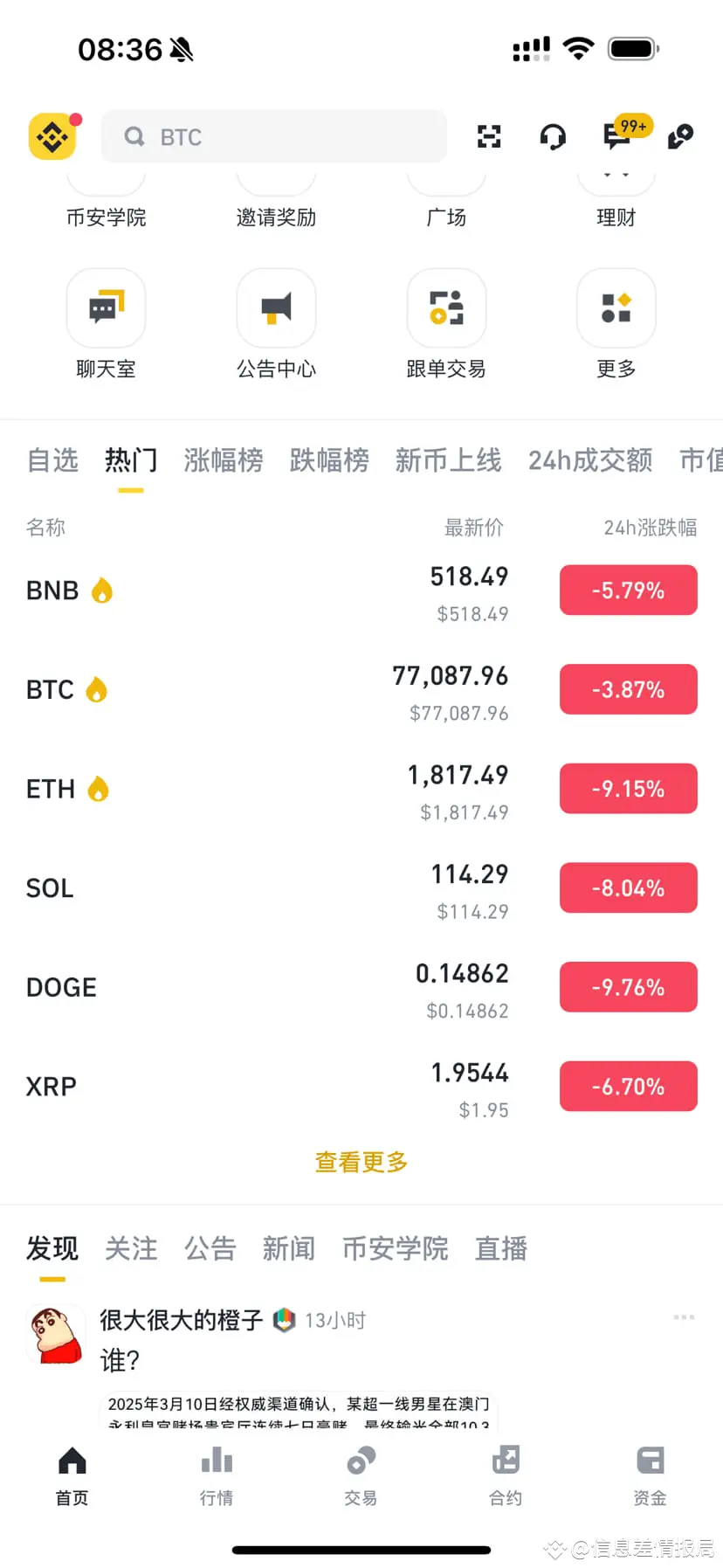Tap the key icon in top bar
Image resolution: width=723 pixels, height=1568 pixels.
click(x=680, y=136)
